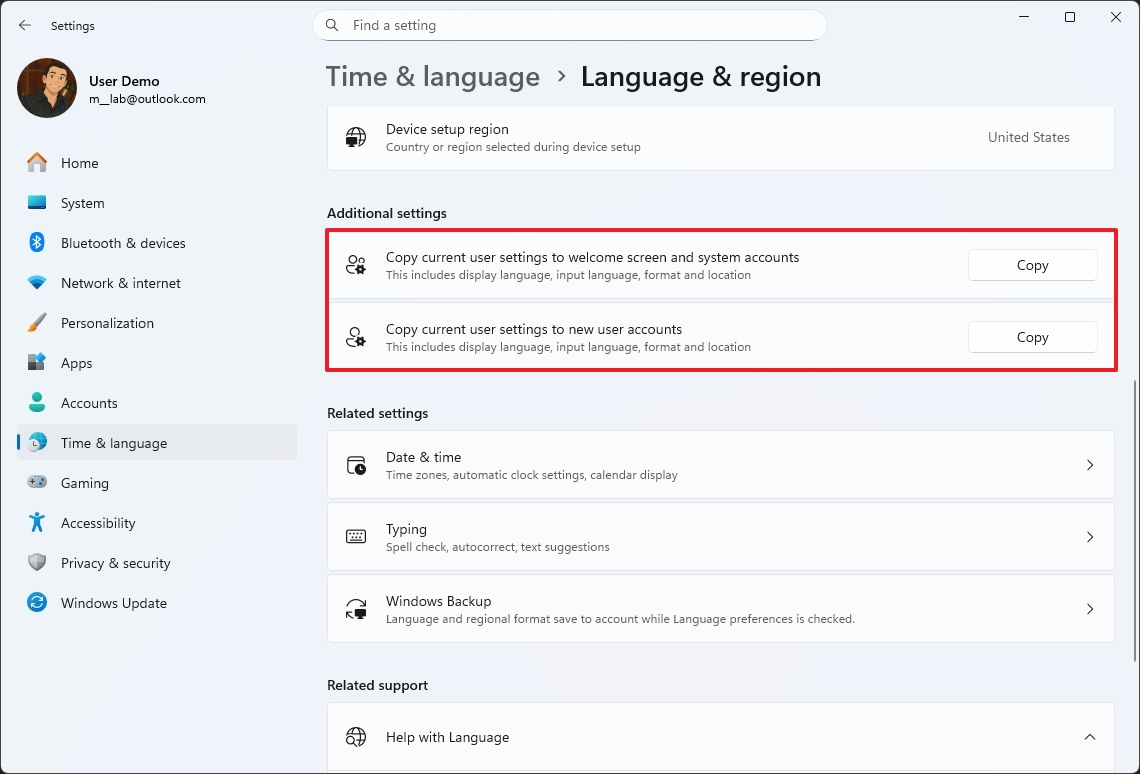Navigate to Accounts settings

[x=89, y=403]
